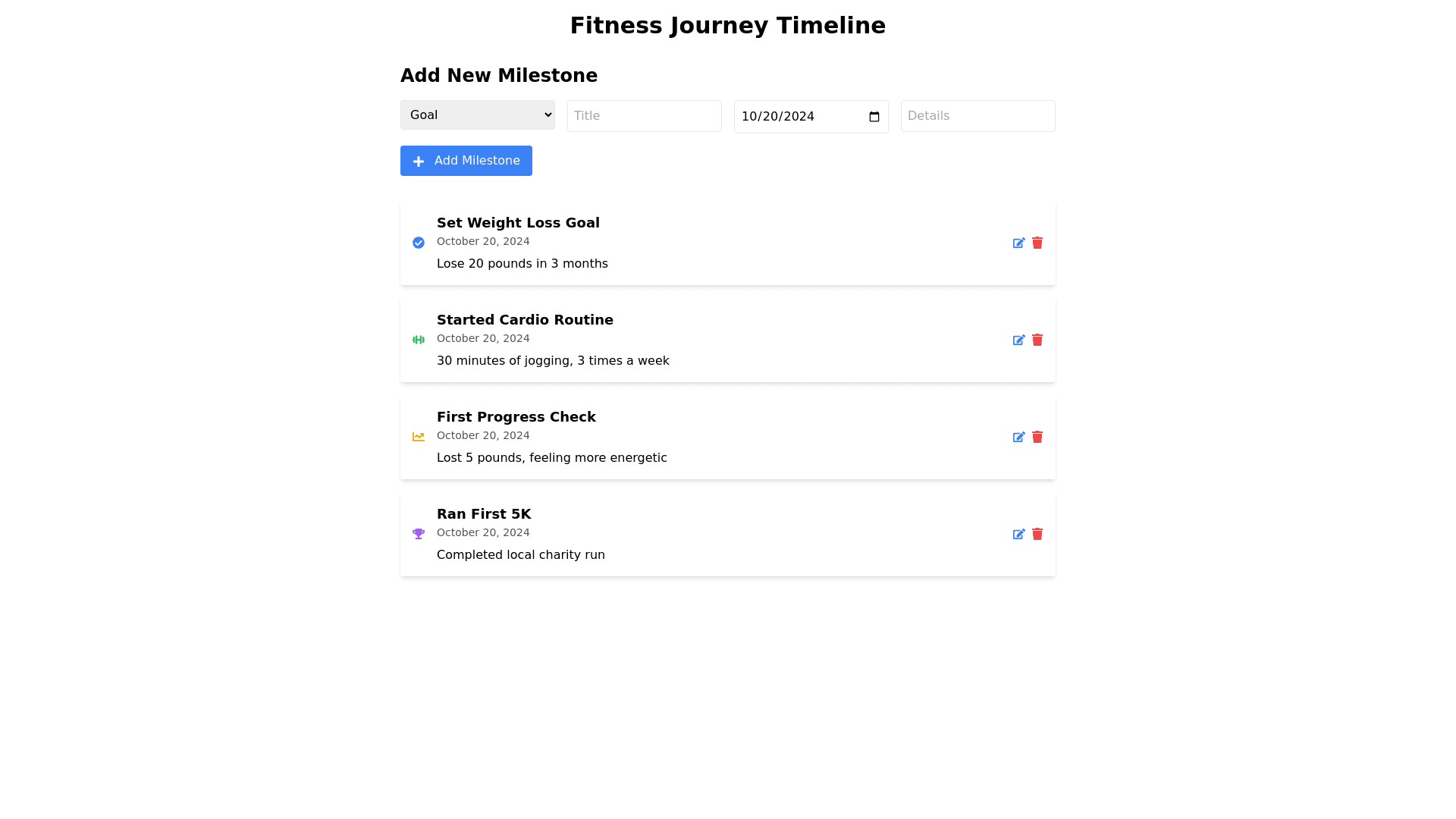Delete the Ran First 5K milestone

tap(1037, 534)
